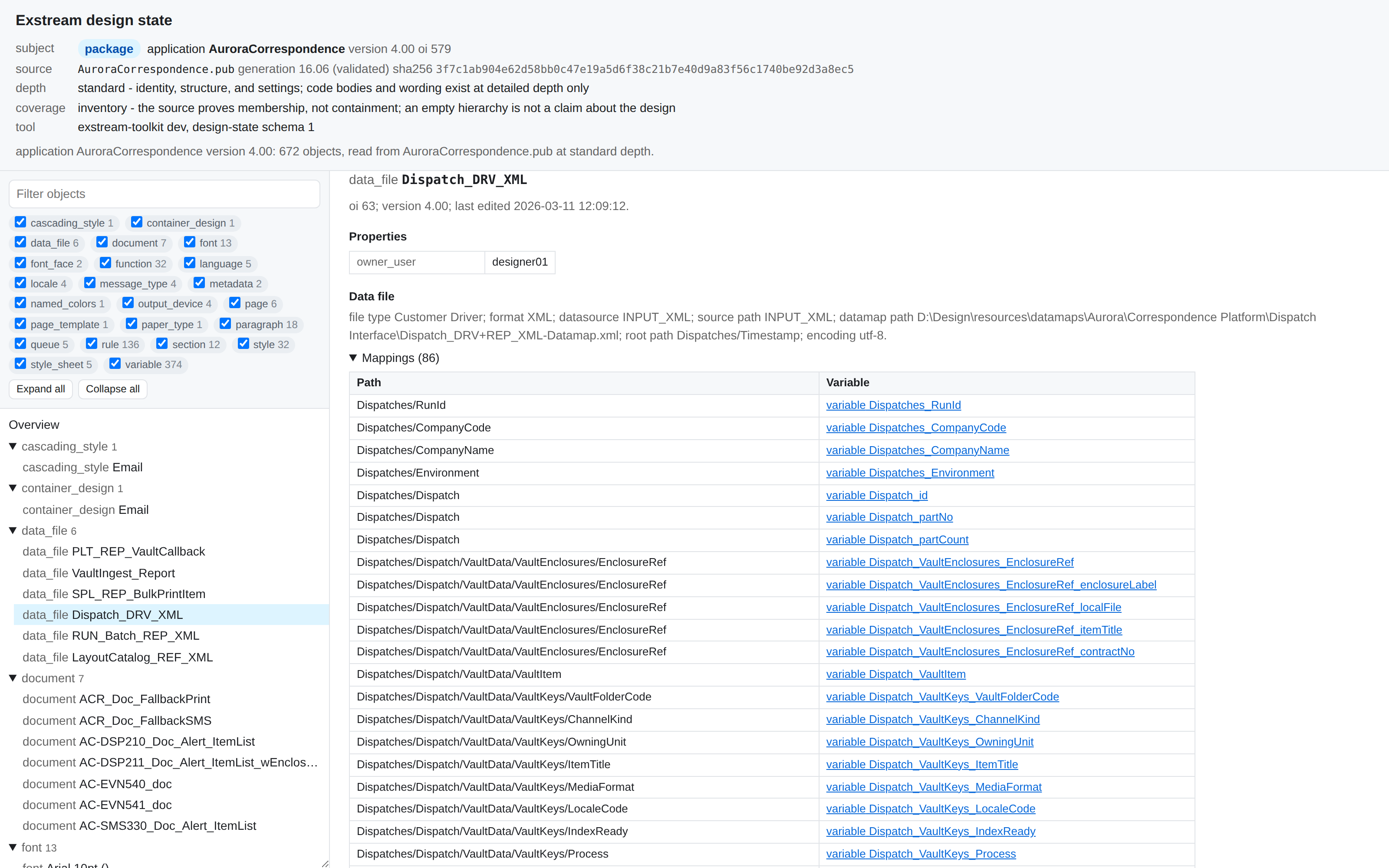Toggle the container_design filter checkbox
Image resolution: width=1389 pixels, height=868 pixels.
(137, 222)
